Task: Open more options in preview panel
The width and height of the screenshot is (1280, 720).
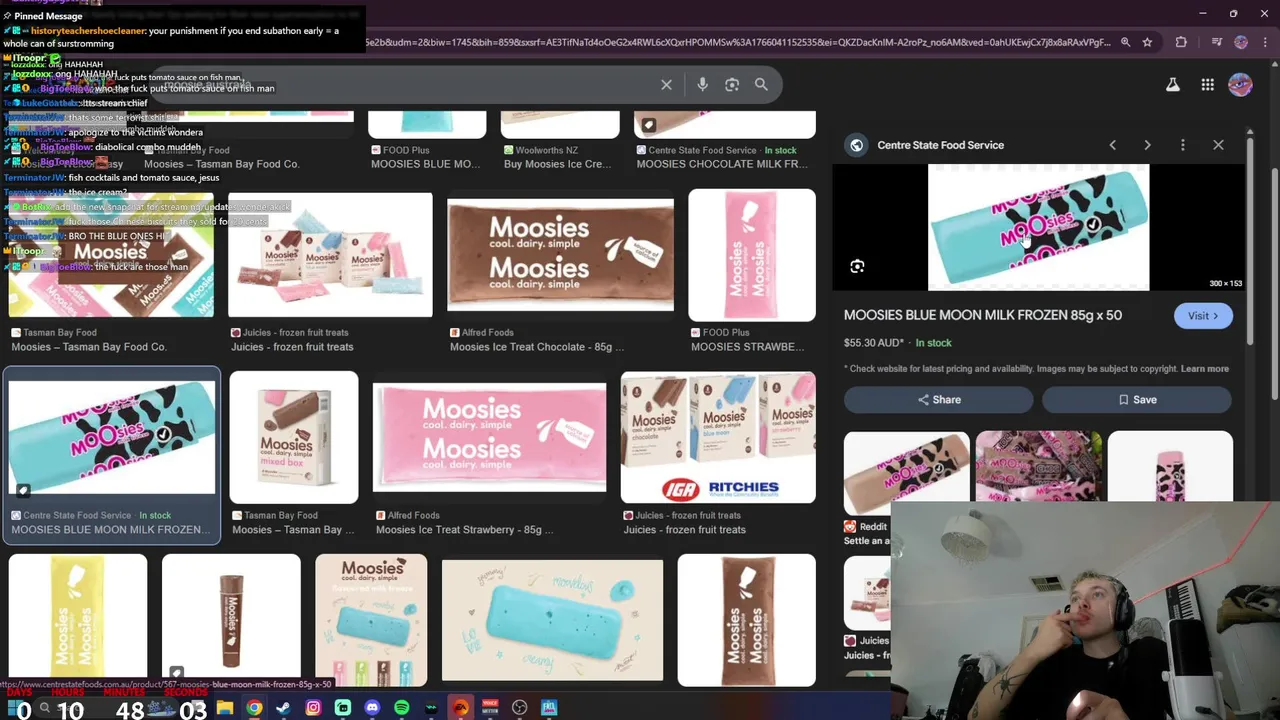Action: point(1182,145)
